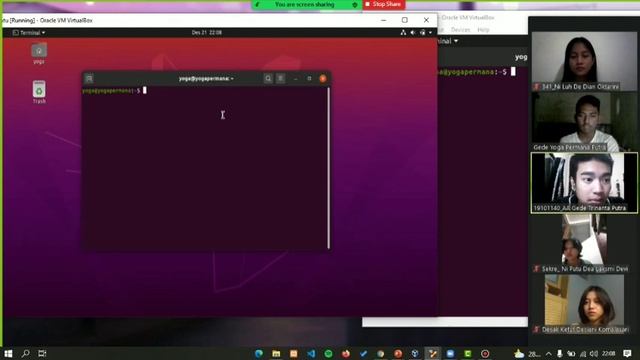Select Ni Luh De Dian Oktarini video tile
Image resolution: width=640 pixels, height=360 pixels.
584,61
